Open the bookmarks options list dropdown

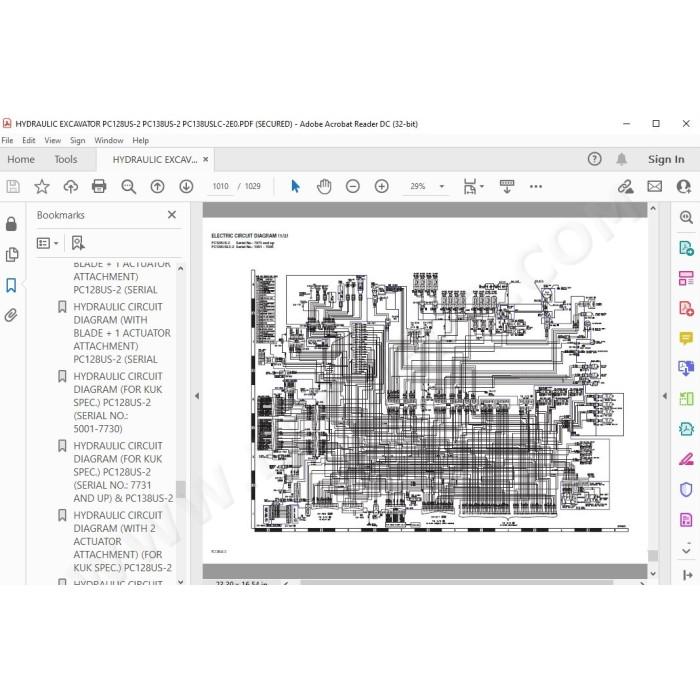pyautogui.click(x=47, y=243)
